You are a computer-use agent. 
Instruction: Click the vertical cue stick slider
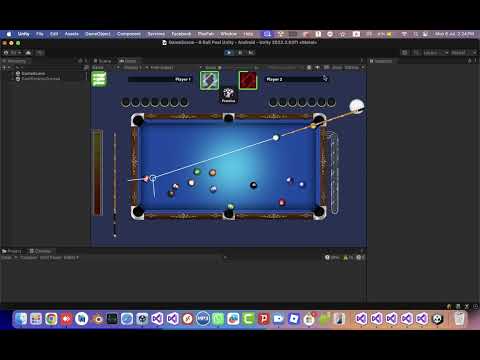point(115,185)
